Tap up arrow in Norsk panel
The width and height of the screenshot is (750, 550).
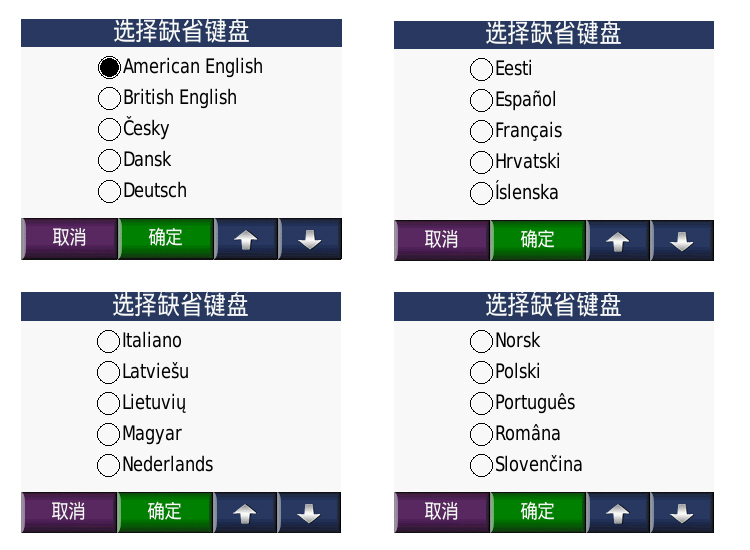point(618,513)
